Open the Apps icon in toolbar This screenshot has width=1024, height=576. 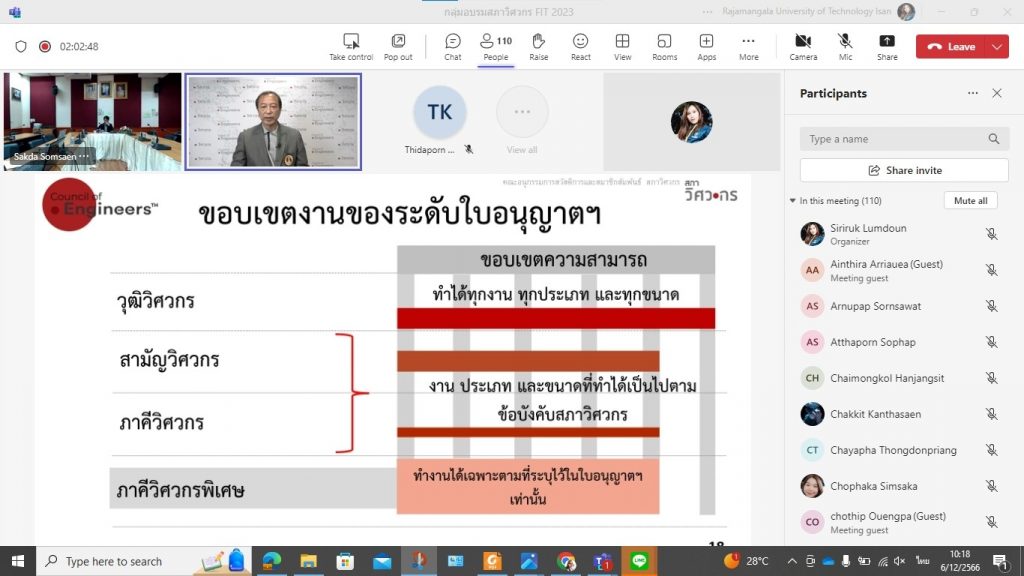[706, 46]
